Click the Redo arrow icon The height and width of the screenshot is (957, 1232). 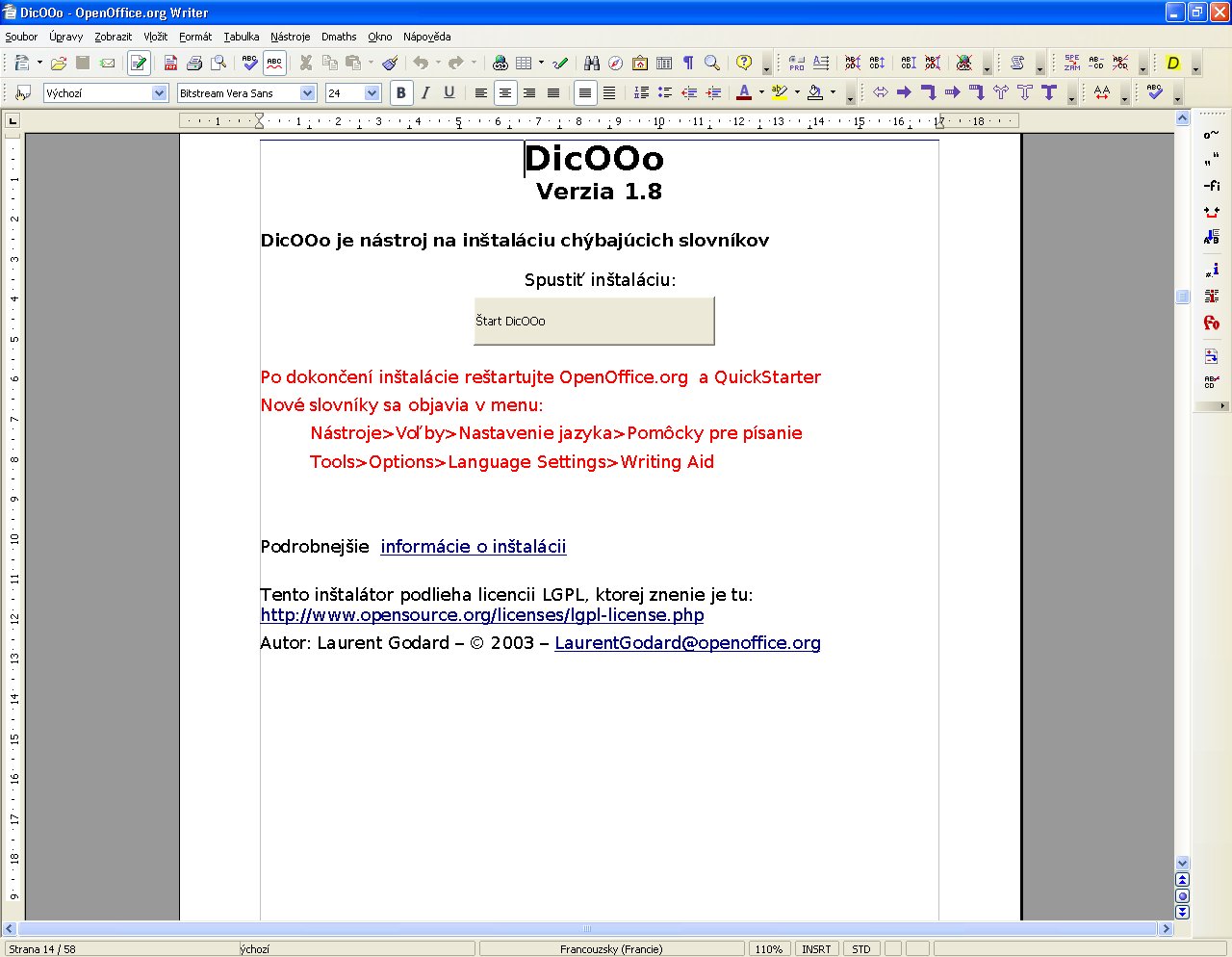(456, 63)
